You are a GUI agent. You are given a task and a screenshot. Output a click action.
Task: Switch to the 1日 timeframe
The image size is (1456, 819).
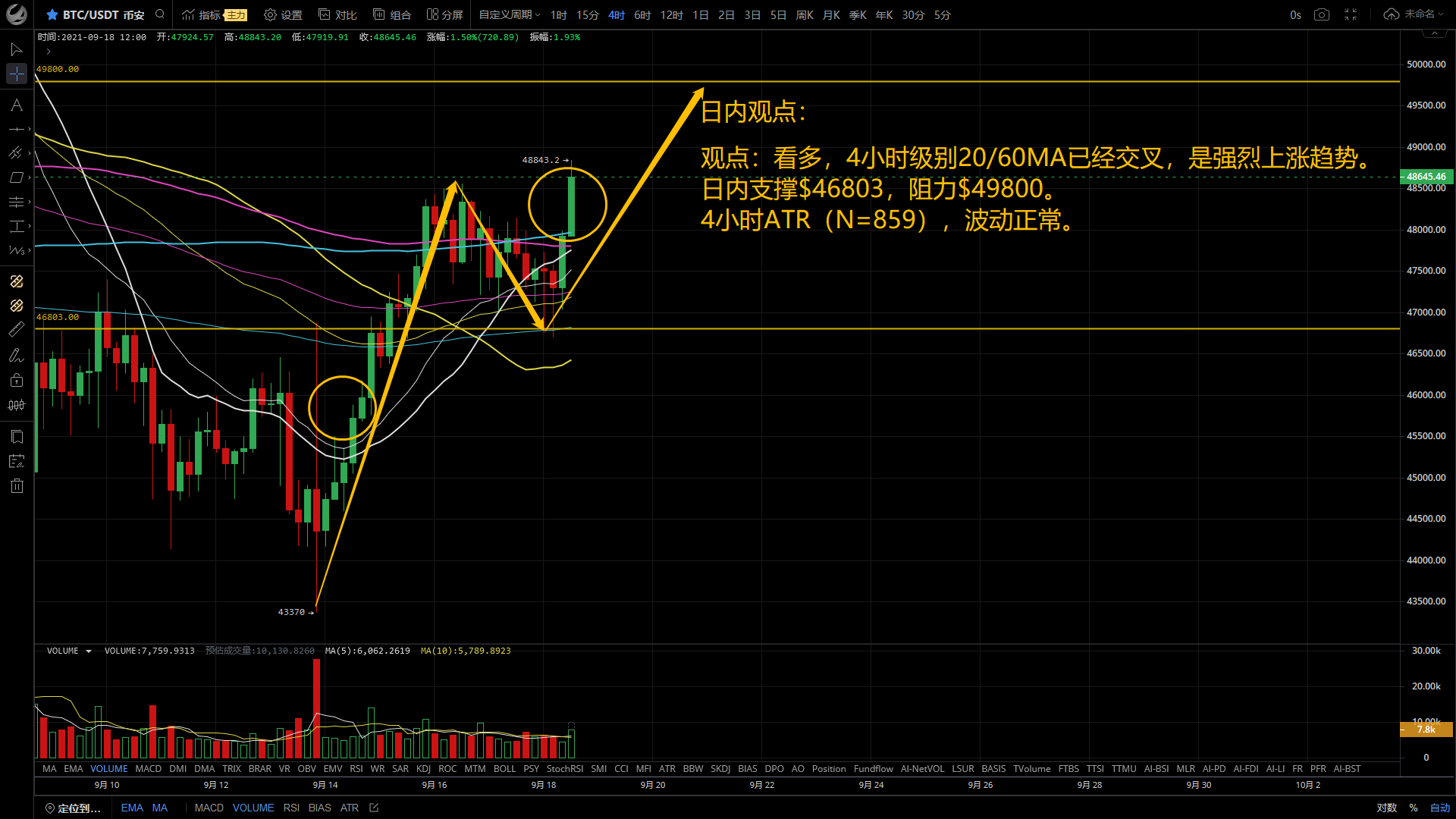click(700, 14)
